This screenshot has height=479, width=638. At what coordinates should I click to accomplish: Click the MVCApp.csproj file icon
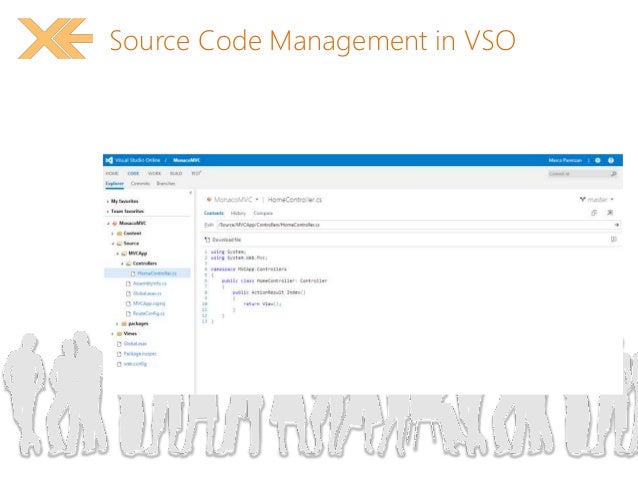tap(128, 304)
